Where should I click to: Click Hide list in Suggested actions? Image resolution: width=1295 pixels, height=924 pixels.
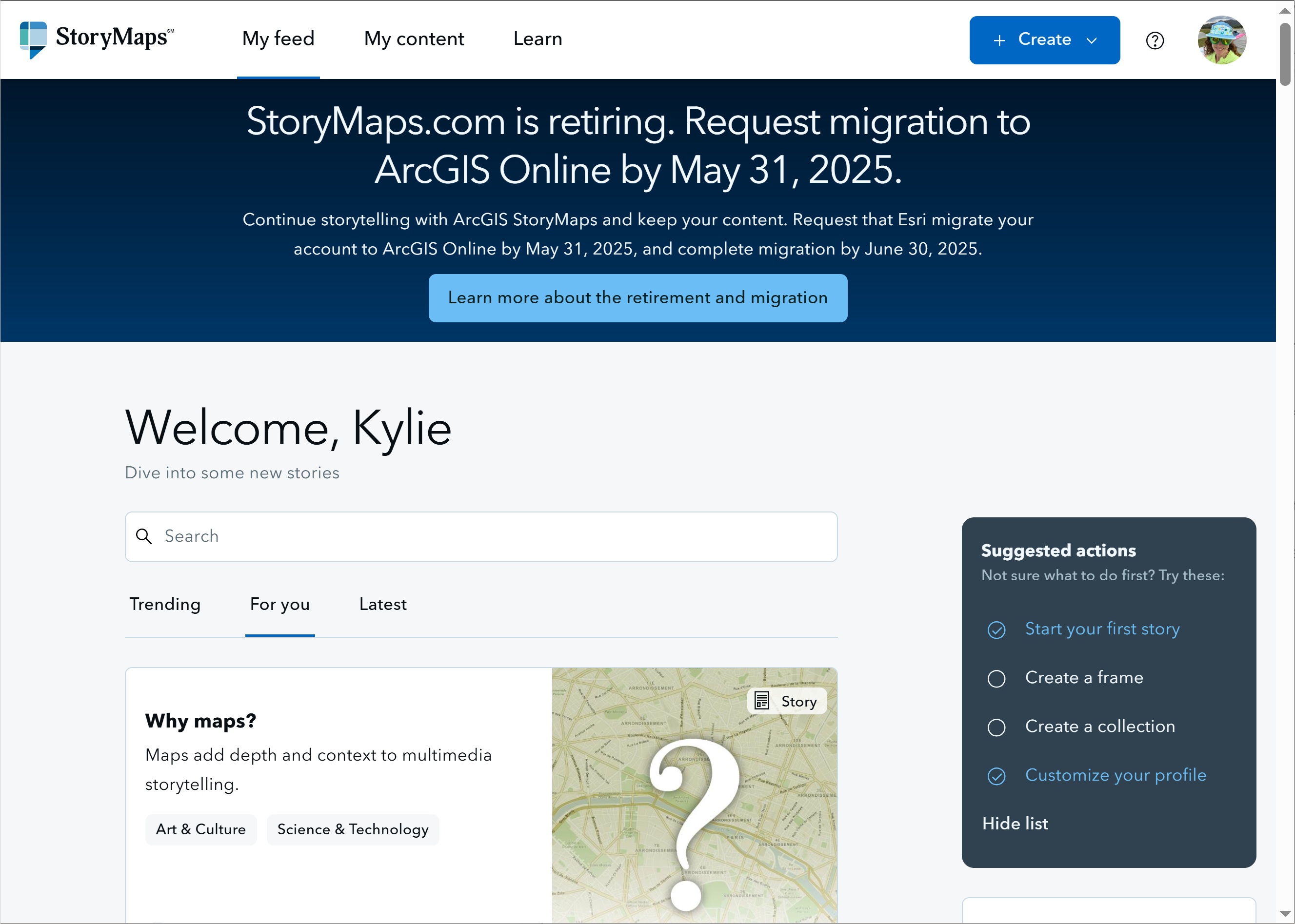pyautogui.click(x=1015, y=823)
